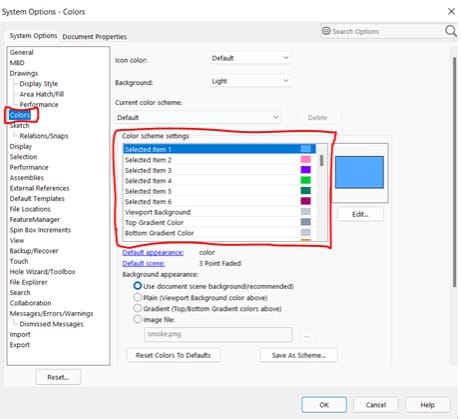Open the Default scene link
461x419 pixels.
click(143, 263)
